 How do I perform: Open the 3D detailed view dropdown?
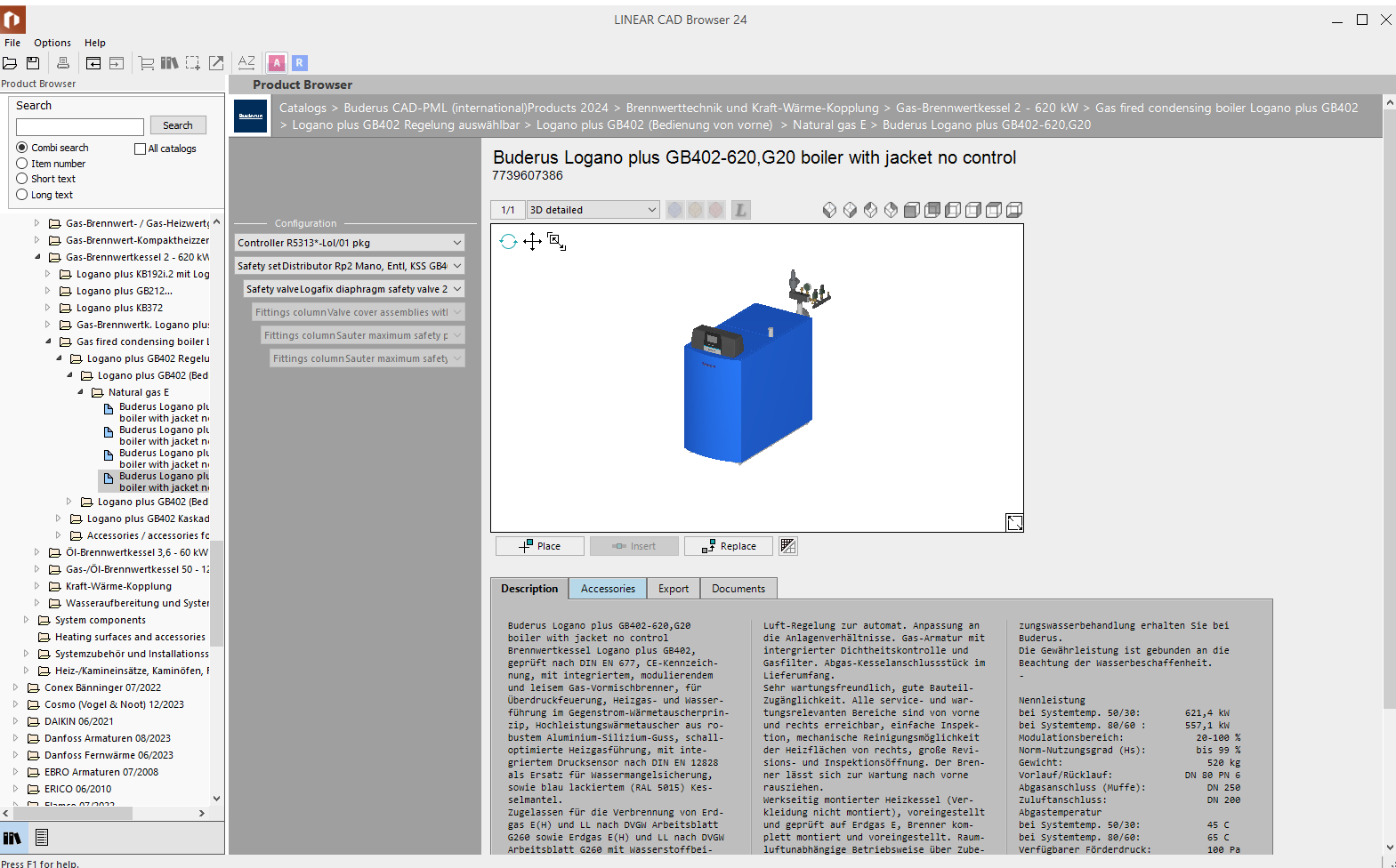[x=593, y=210]
